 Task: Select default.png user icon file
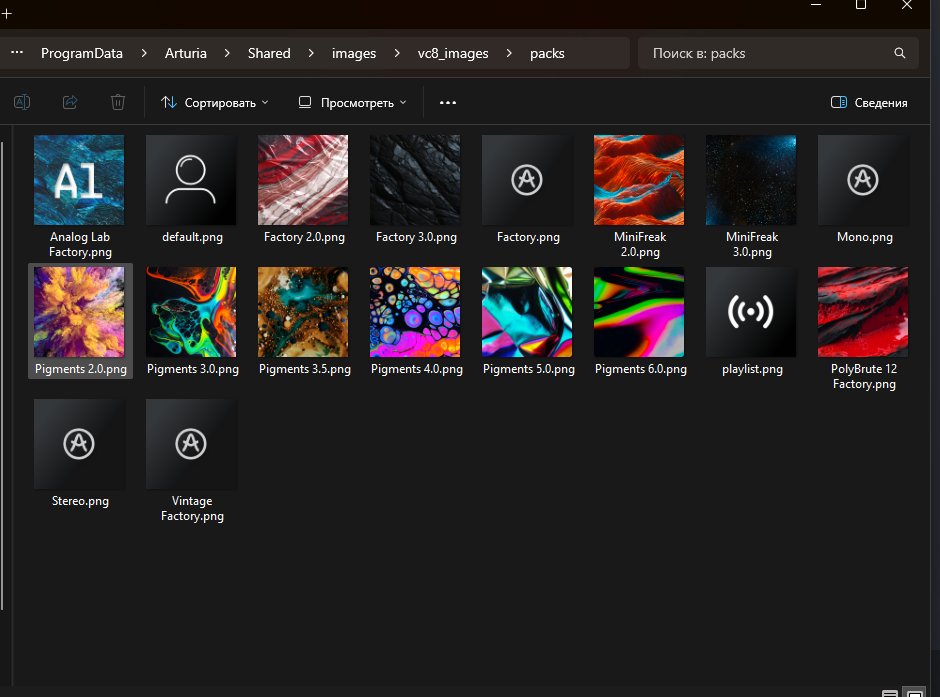(x=191, y=180)
